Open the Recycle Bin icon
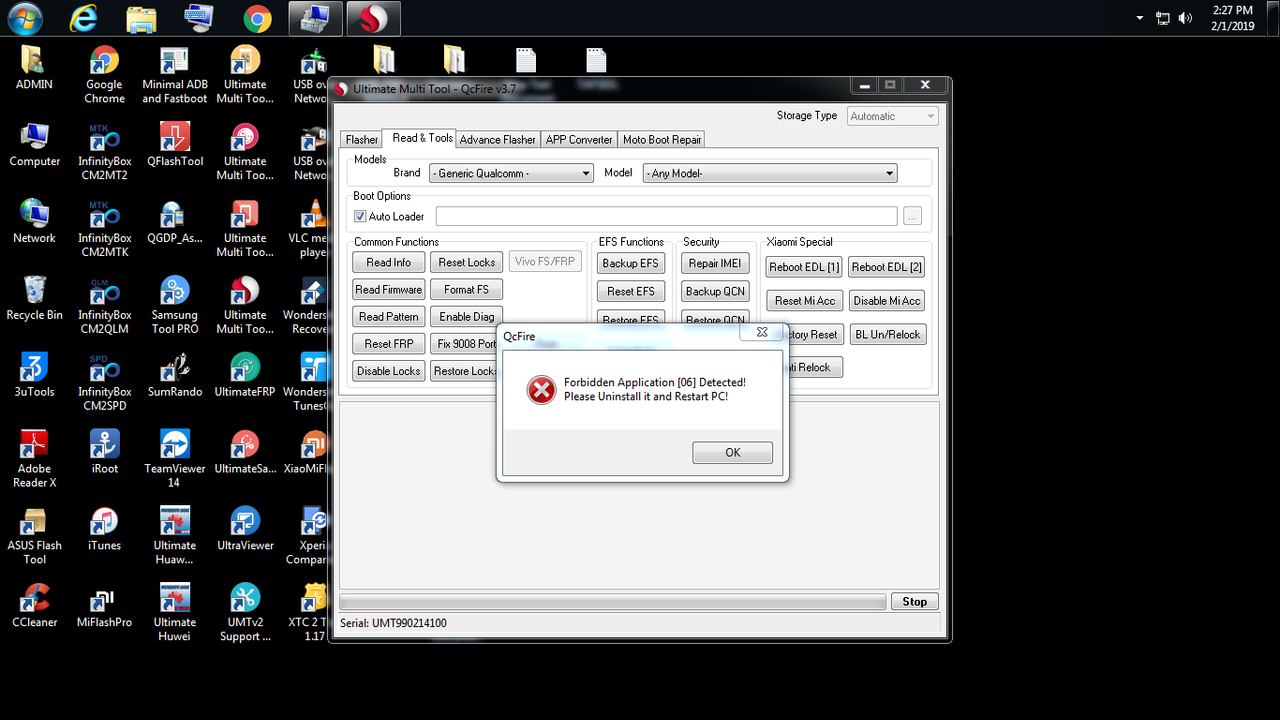 coord(34,298)
